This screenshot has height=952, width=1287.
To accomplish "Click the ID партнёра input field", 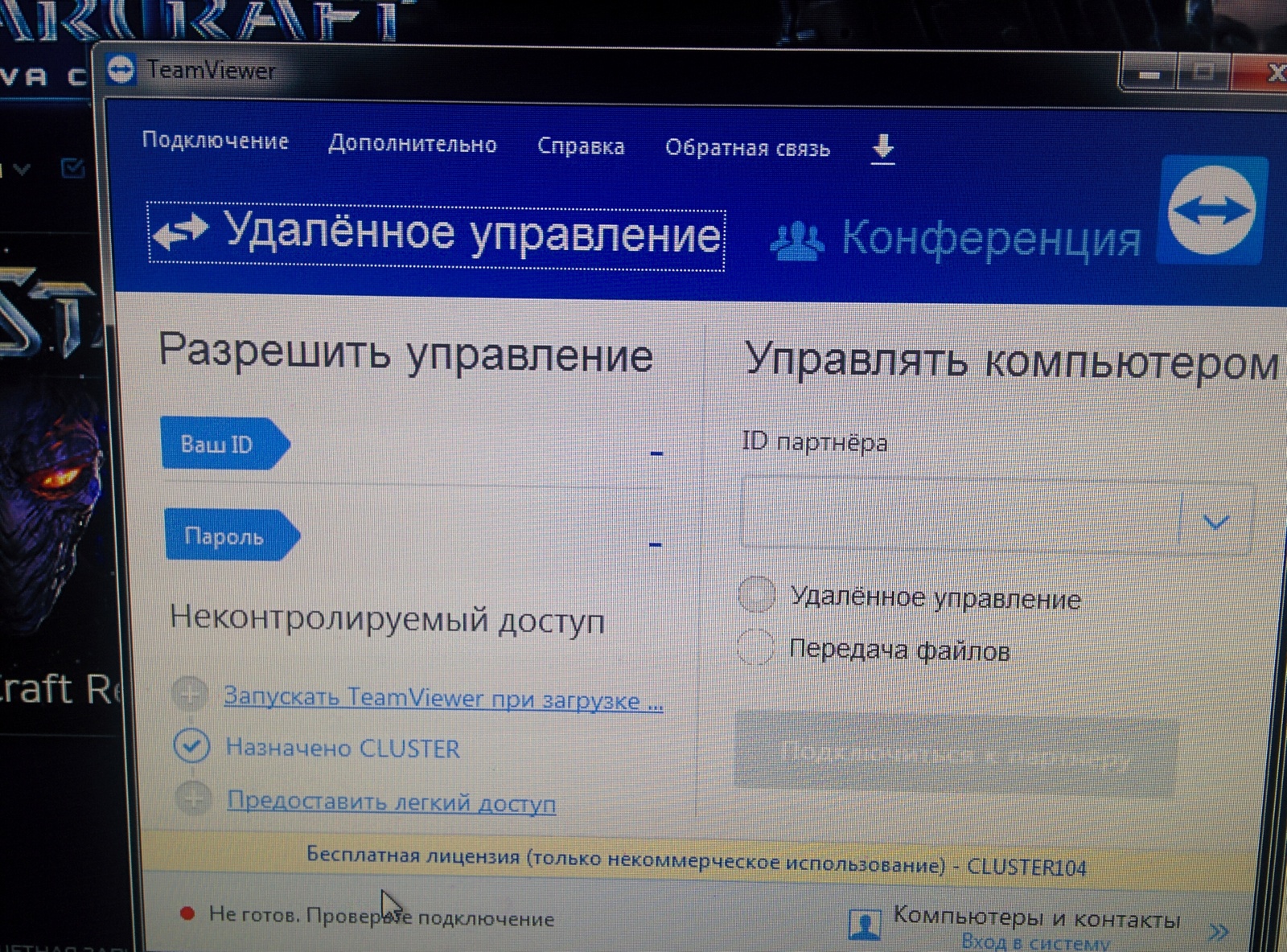I will (960, 515).
